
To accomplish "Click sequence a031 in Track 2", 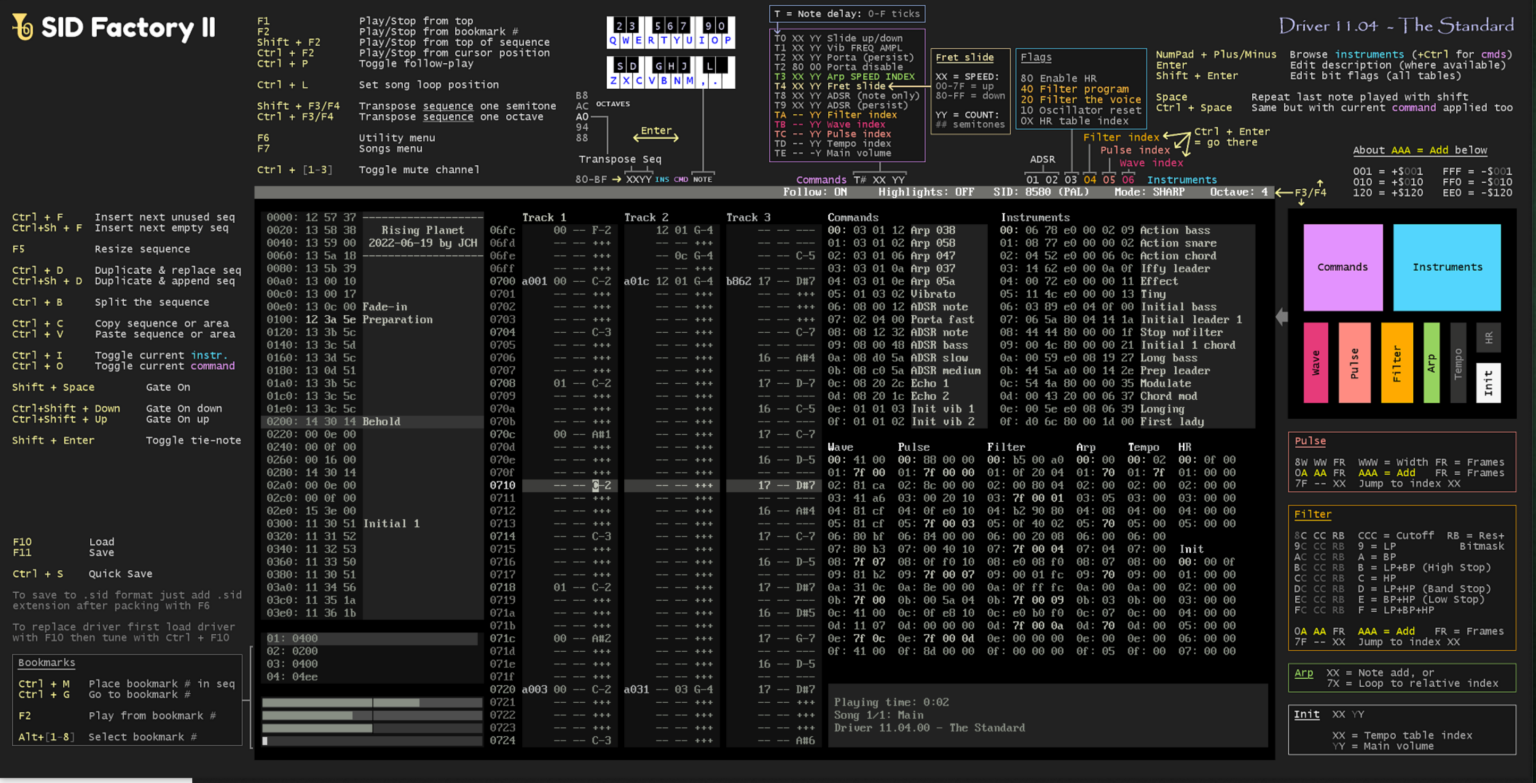I will 637,690.
